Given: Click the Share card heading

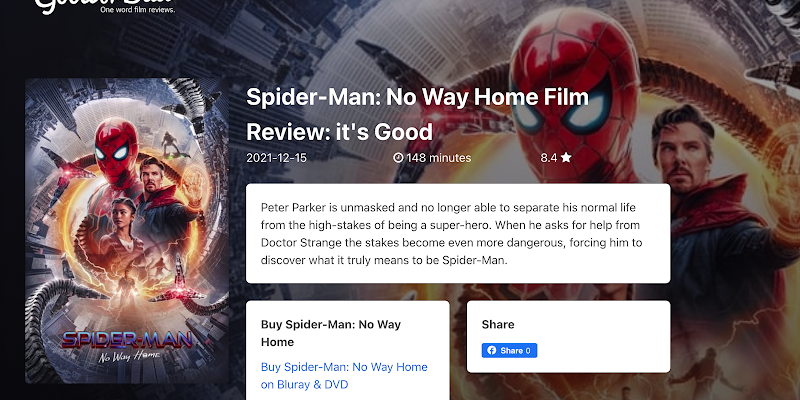Looking at the screenshot, I should pyautogui.click(x=498, y=324).
